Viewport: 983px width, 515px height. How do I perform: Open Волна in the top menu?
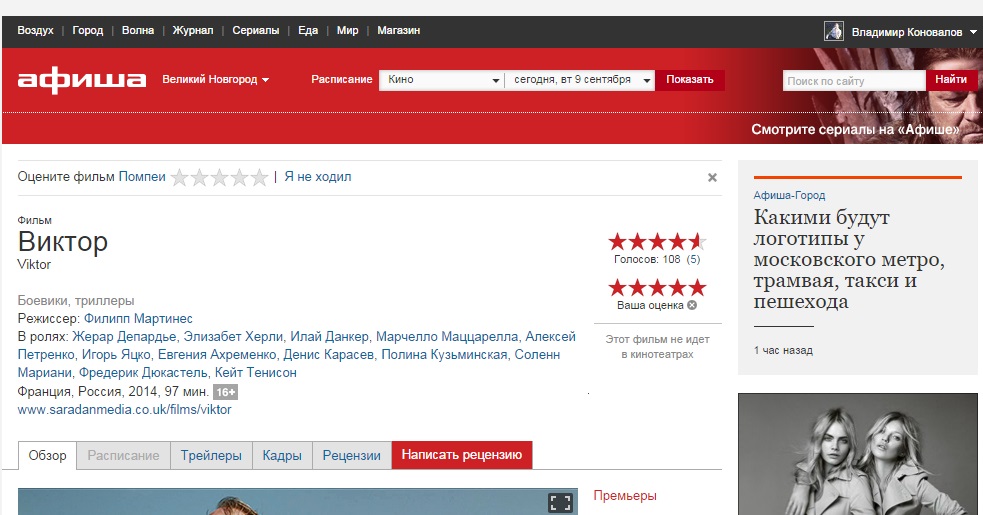[x=138, y=30]
